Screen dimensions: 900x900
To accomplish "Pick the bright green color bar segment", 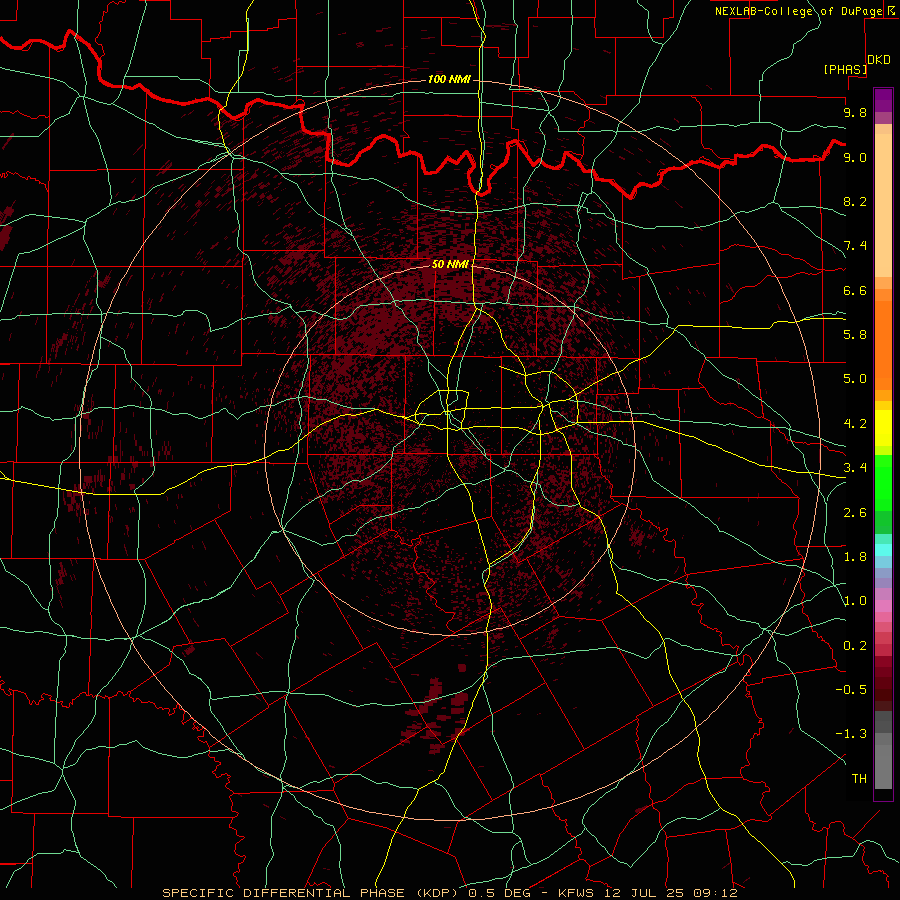I will (x=883, y=483).
